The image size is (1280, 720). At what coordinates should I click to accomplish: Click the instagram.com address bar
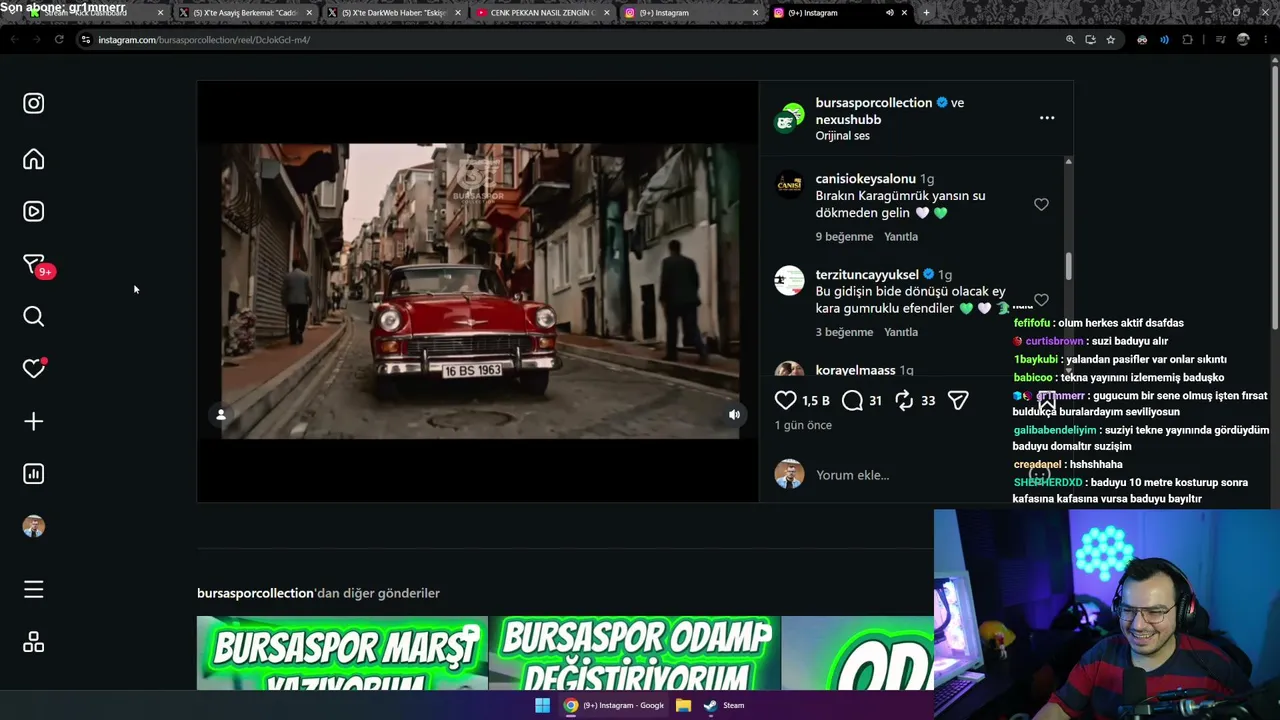pos(570,40)
